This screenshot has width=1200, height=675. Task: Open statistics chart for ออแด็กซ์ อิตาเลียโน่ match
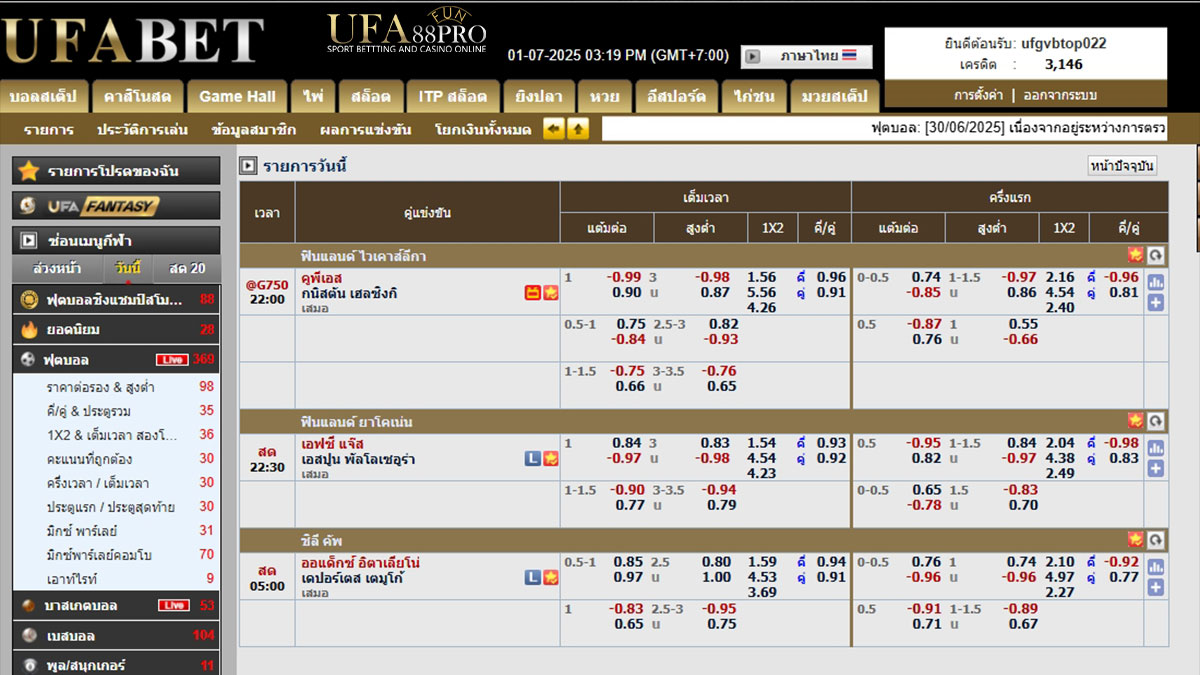click(x=1156, y=567)
